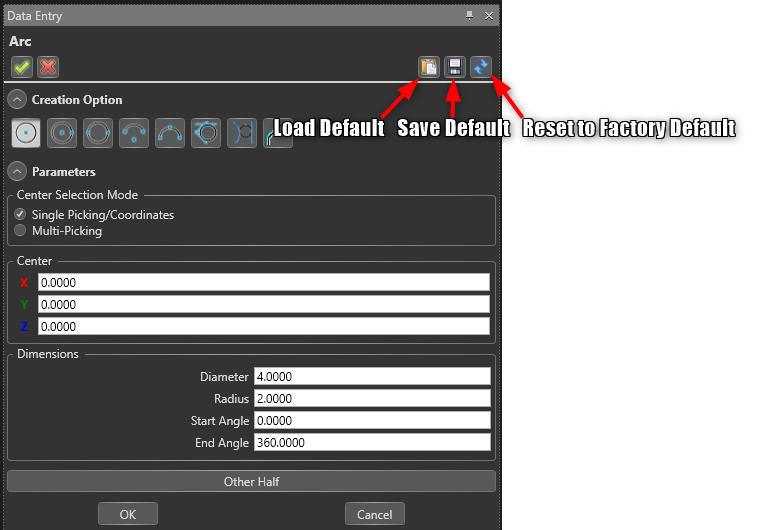Viewport: 764px width, 530px height.
Task: Enable Single Picking/Coordinates mode
Action: pyautogui.click(x=21, y=215)
